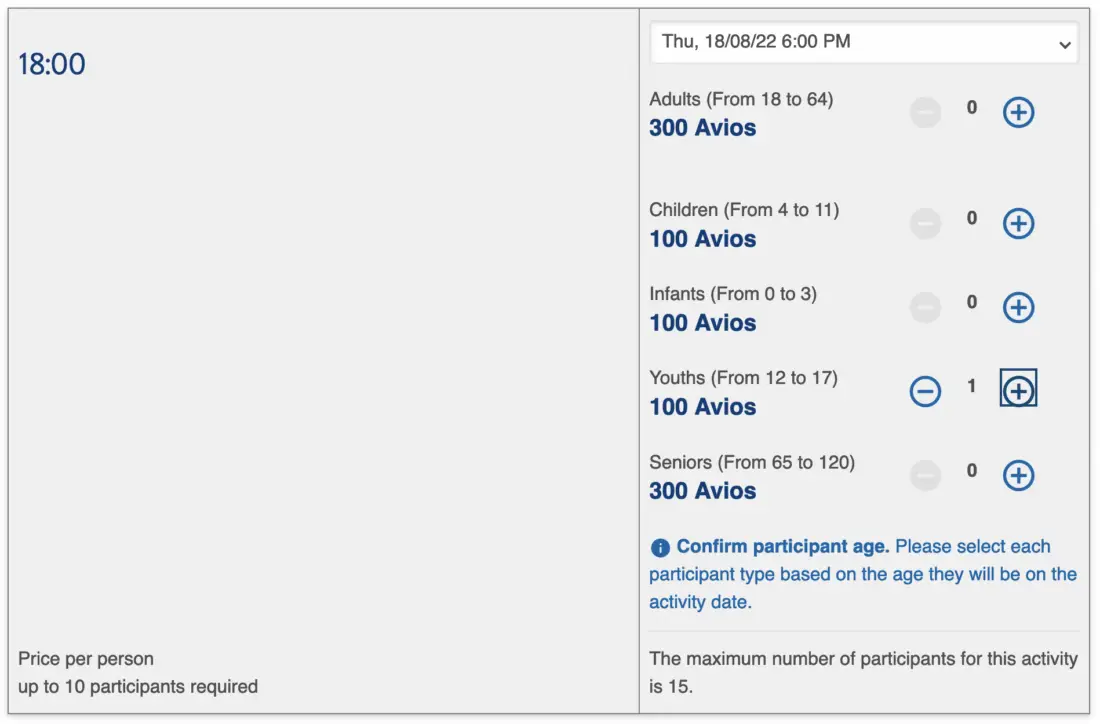Add one senior participant
This screenshot has width=1100, height=724.
click(1018, 476)
